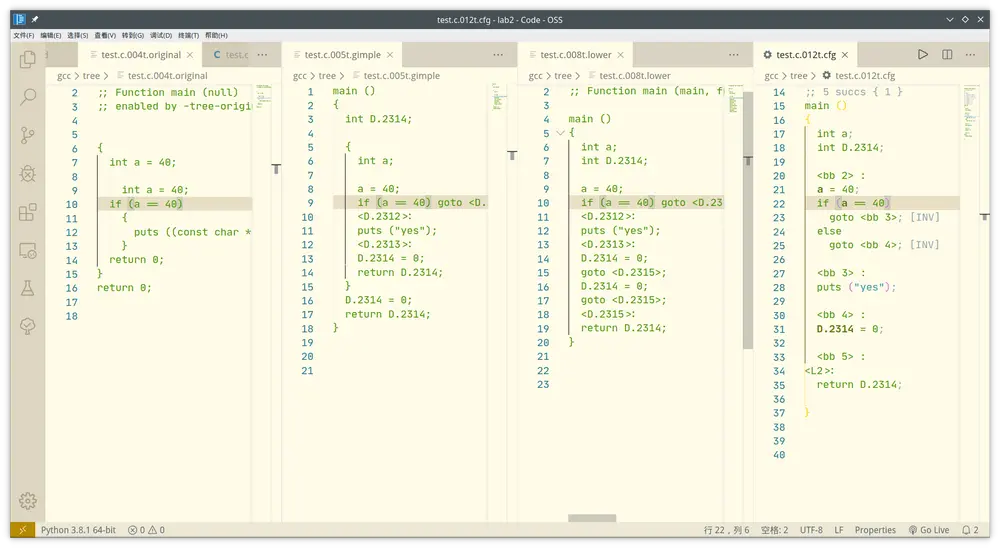Split the editor to the right
This screenshot has width=1000, height=548.
[947, 55]
